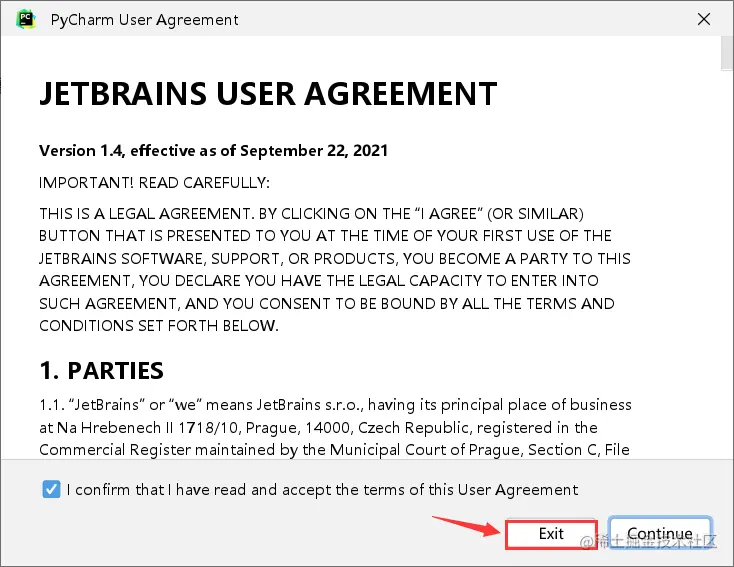This screenshot has height=567, width=734.
Task: Click the line mentioning Na Hrebenech II Prague
Action: click(318, 427)
